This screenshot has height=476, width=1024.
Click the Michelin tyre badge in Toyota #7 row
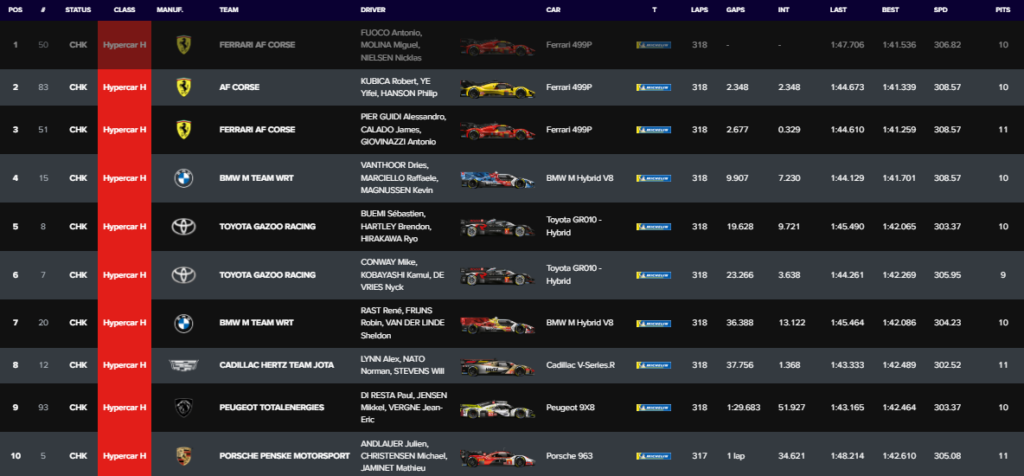point(653,275)
